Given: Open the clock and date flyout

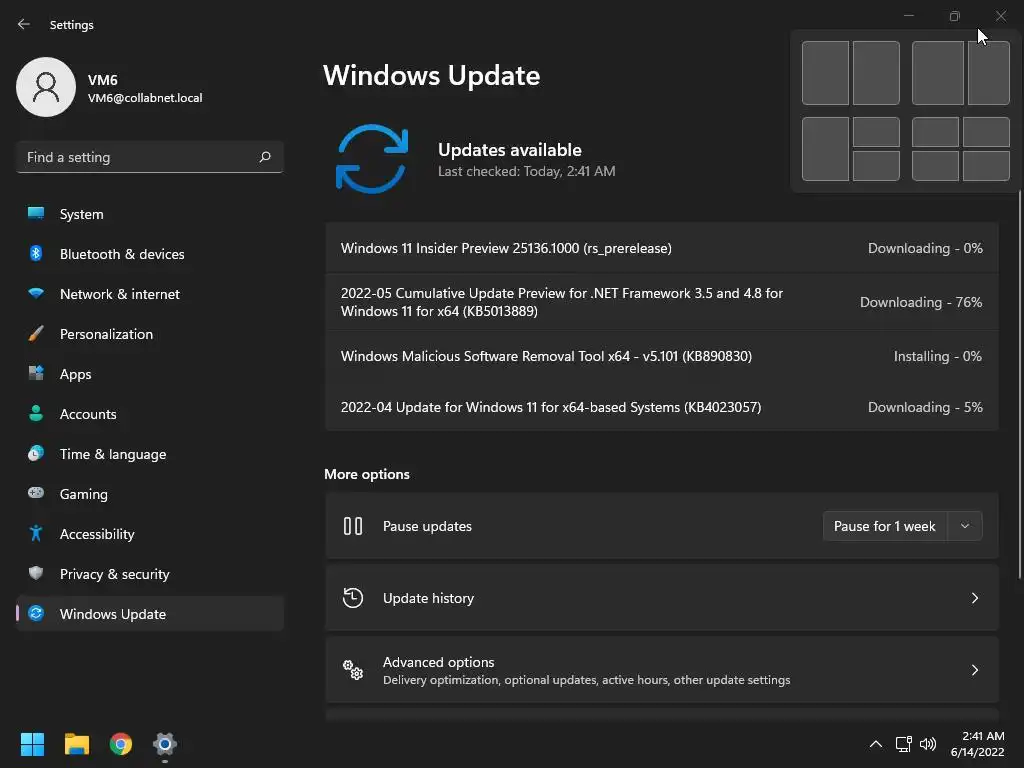Looking at the screenshot, I should point(978,744).
